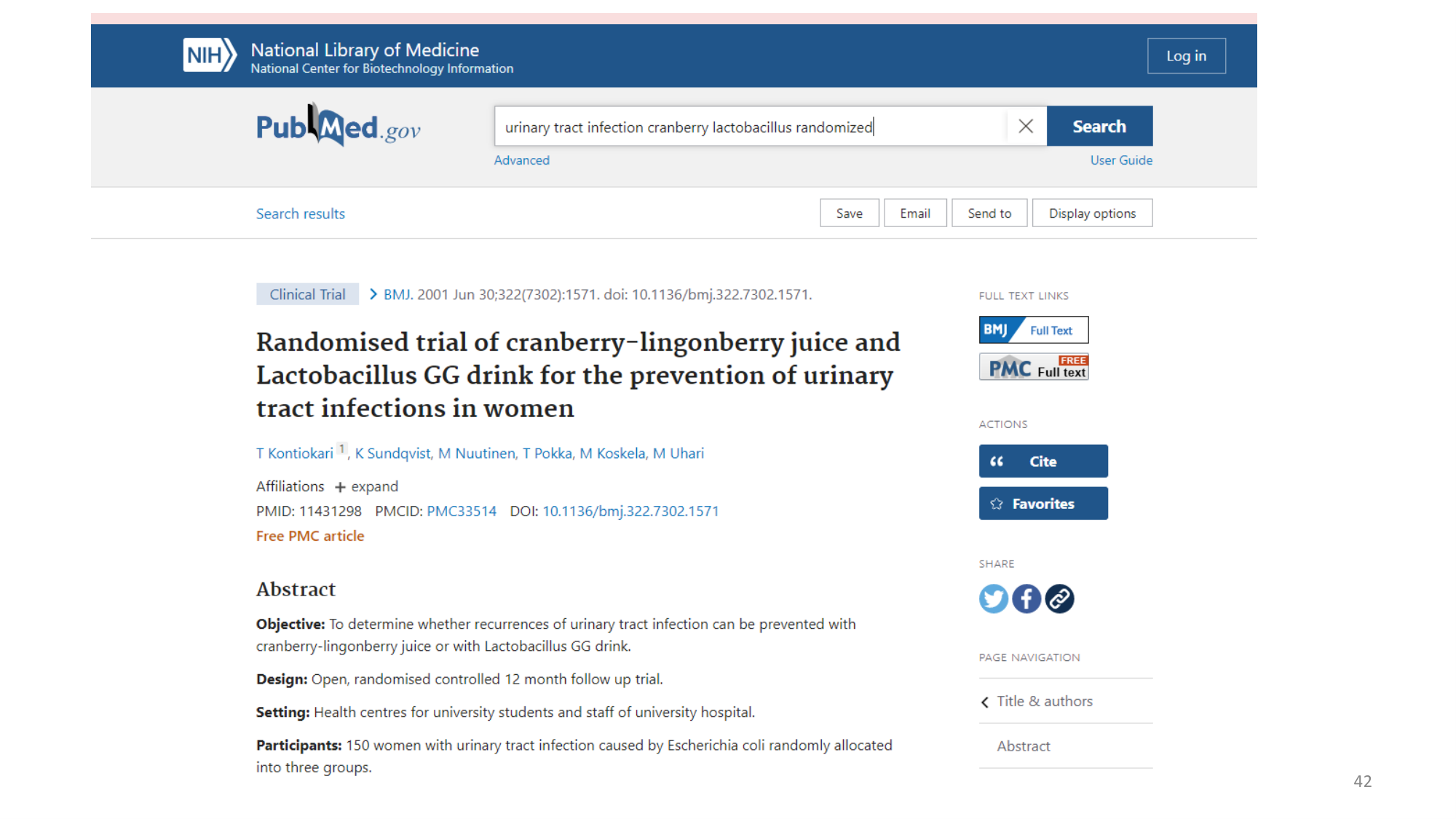Open author T Kontiokari link
Screen dimensions: 1456x819
pyautogui.click(x=294, y=454)
